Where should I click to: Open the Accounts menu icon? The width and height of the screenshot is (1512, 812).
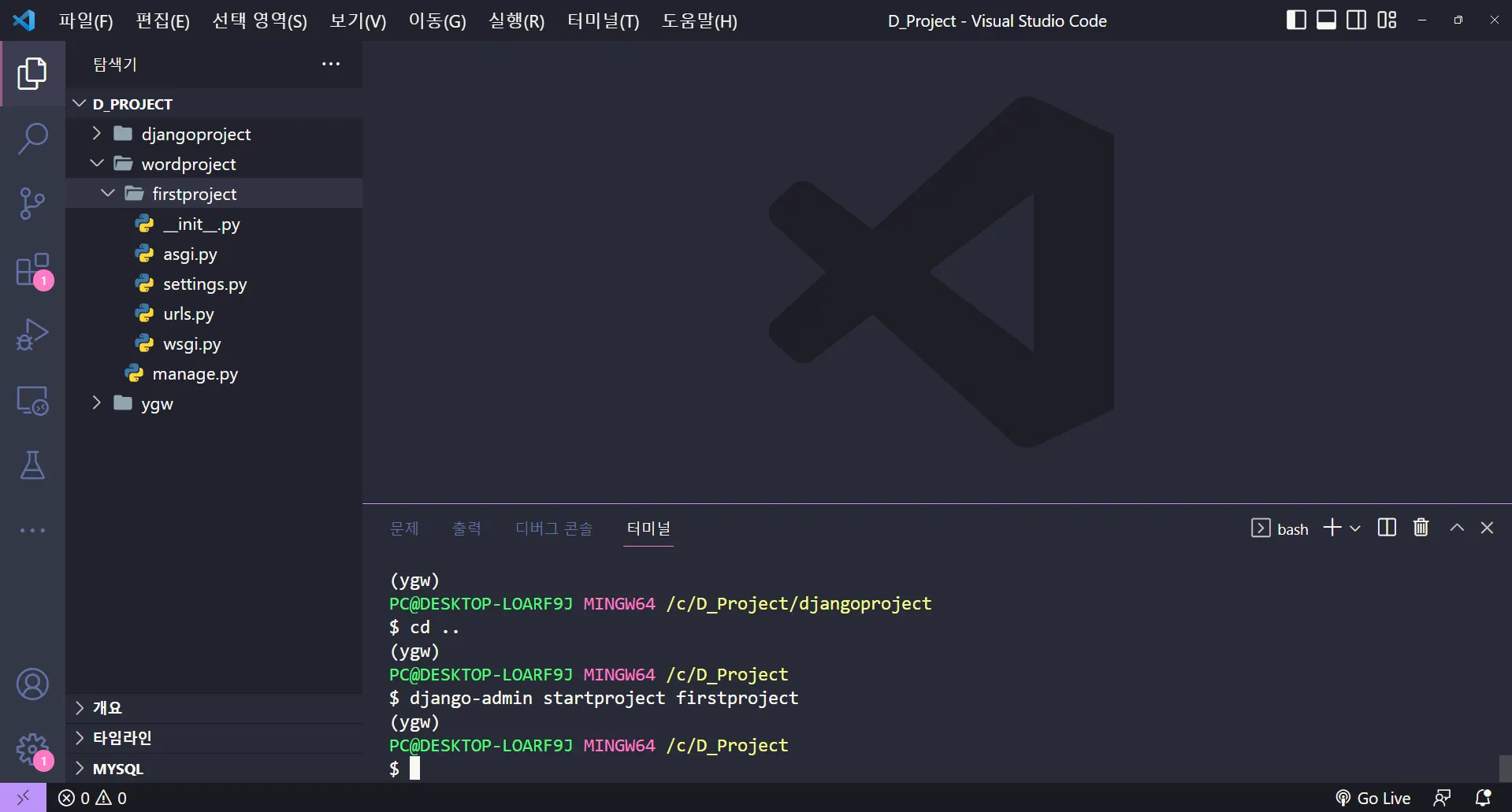32,684
